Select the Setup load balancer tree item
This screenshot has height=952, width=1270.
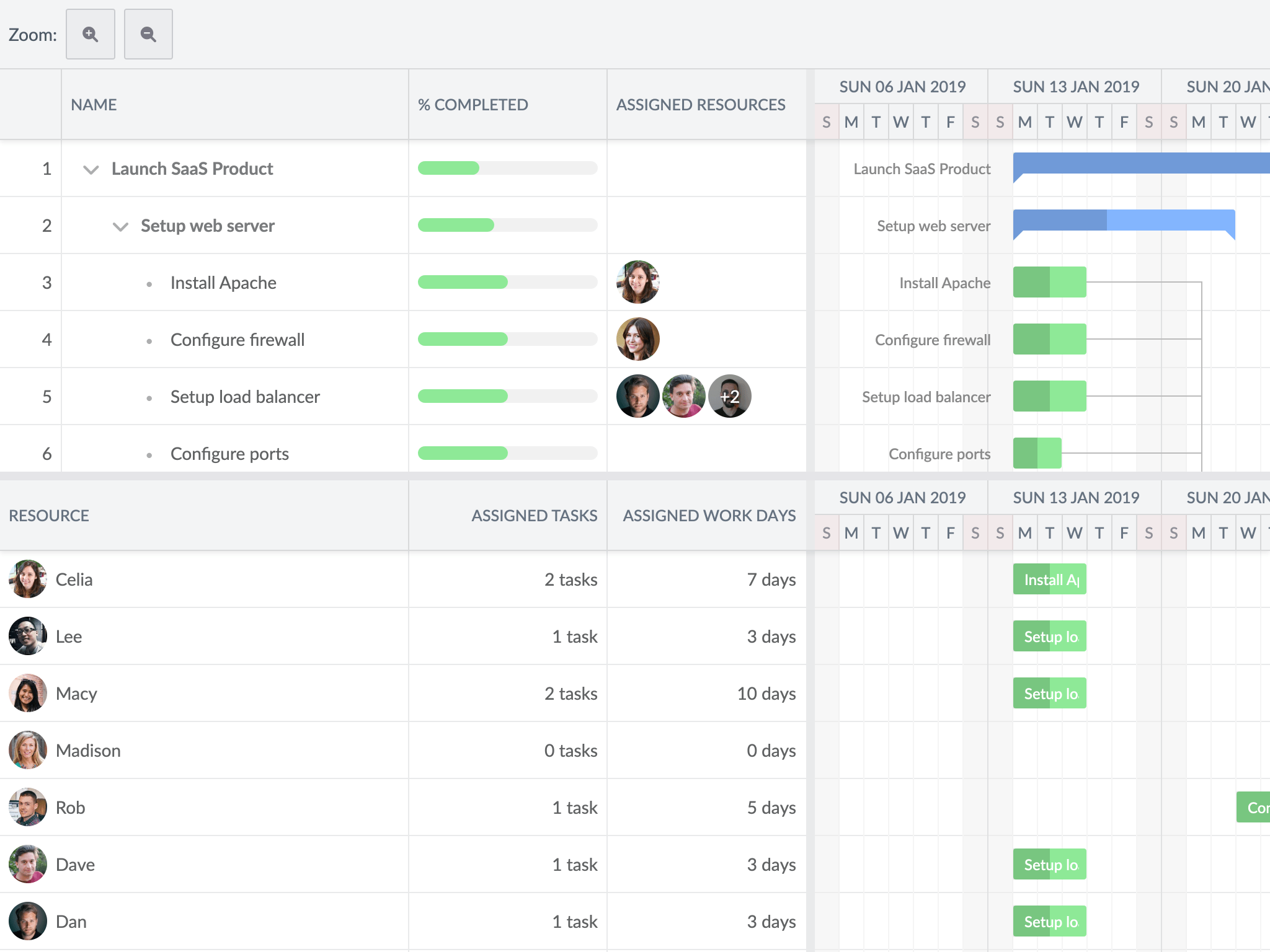244,396
